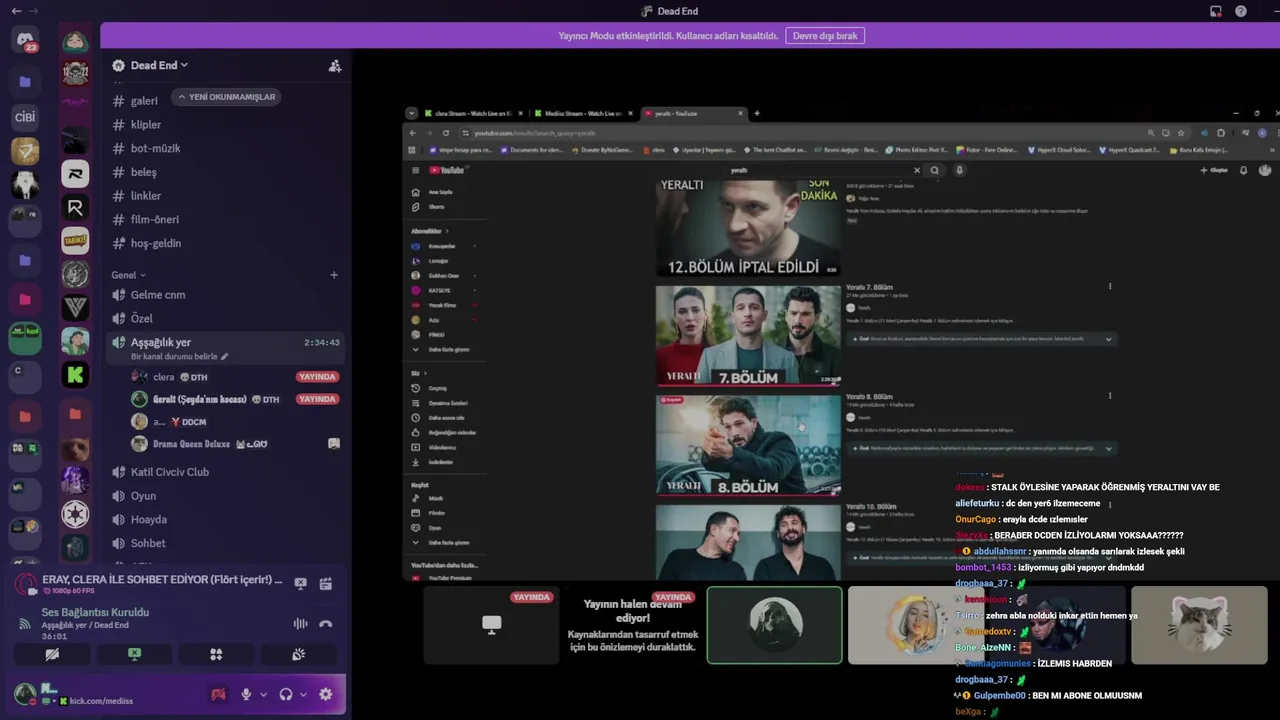Create channel plus icon in Genel category

tap(334, 275)
